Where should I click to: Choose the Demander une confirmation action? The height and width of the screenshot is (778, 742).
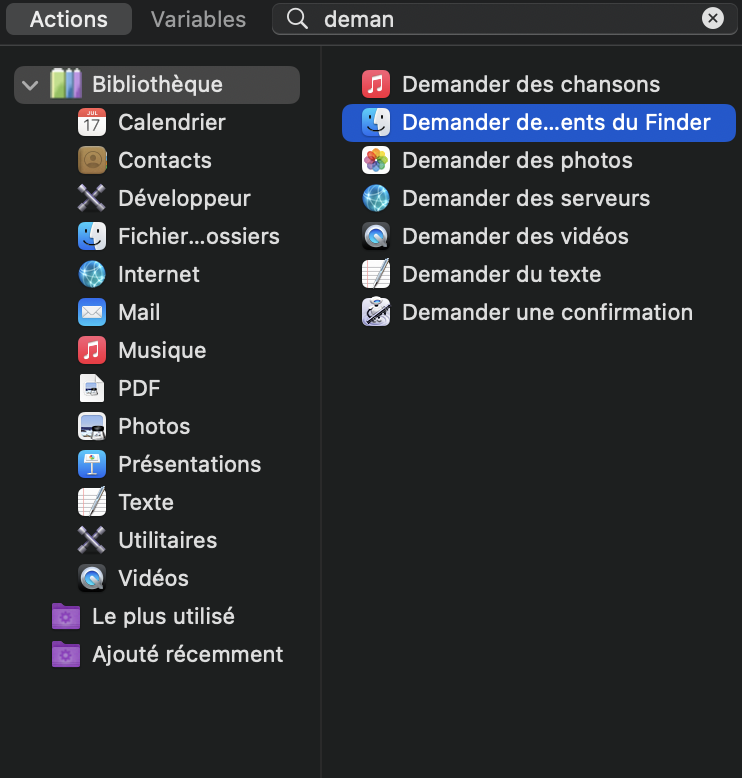pos(547,313)
